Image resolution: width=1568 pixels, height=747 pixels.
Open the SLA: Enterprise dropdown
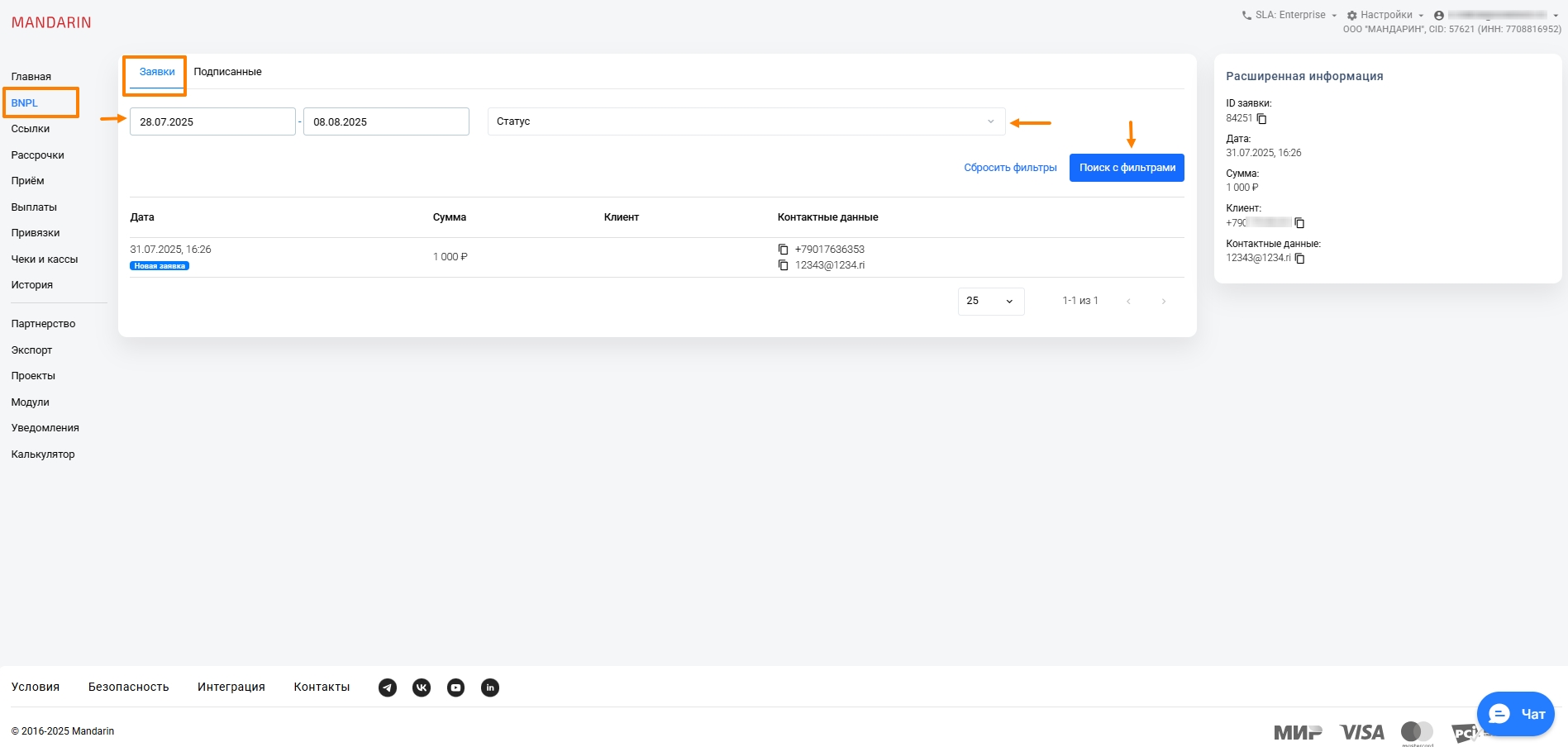tap(1289, 15)
